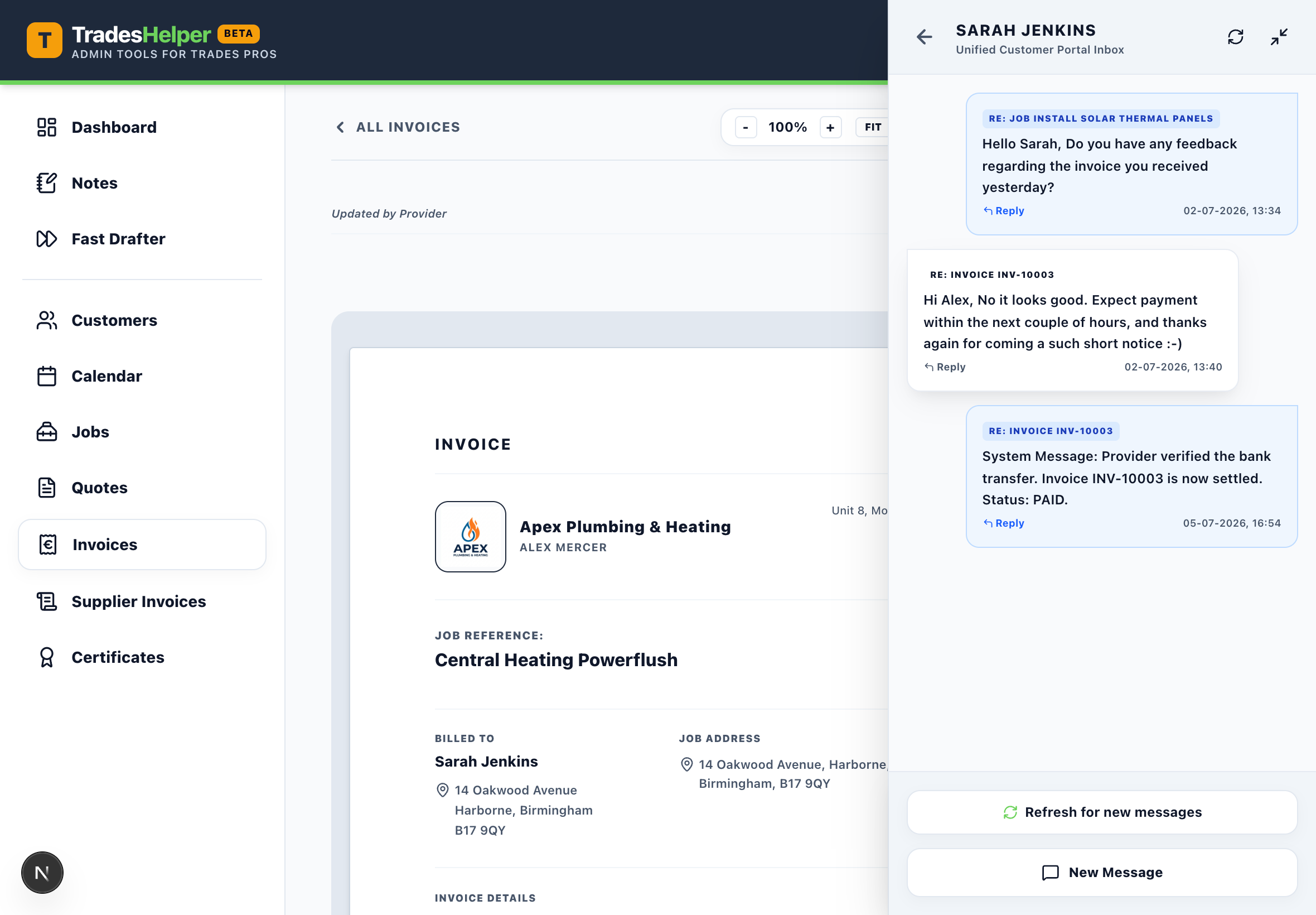The width and height of the screenshot is (1316, 915).
Task: Click the Central Heating Powerflush job reference
Action: (556, 660)
